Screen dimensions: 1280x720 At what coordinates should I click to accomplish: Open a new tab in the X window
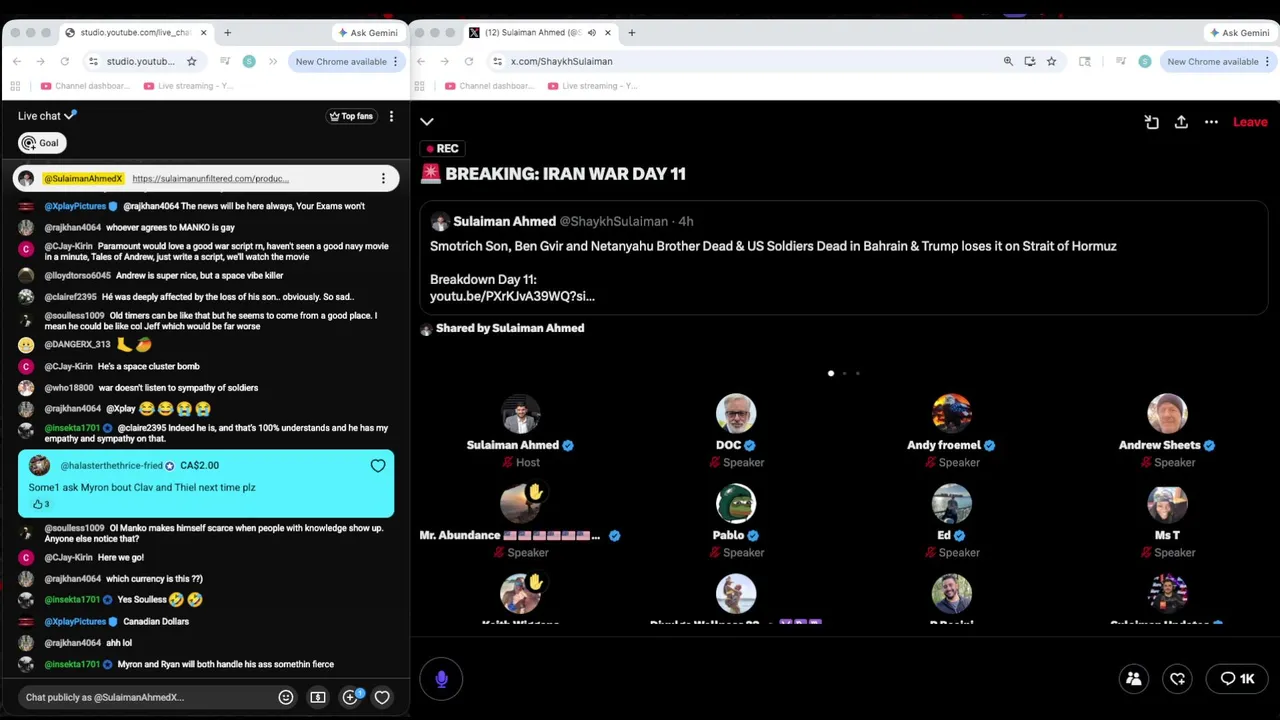tap(631, 33)
